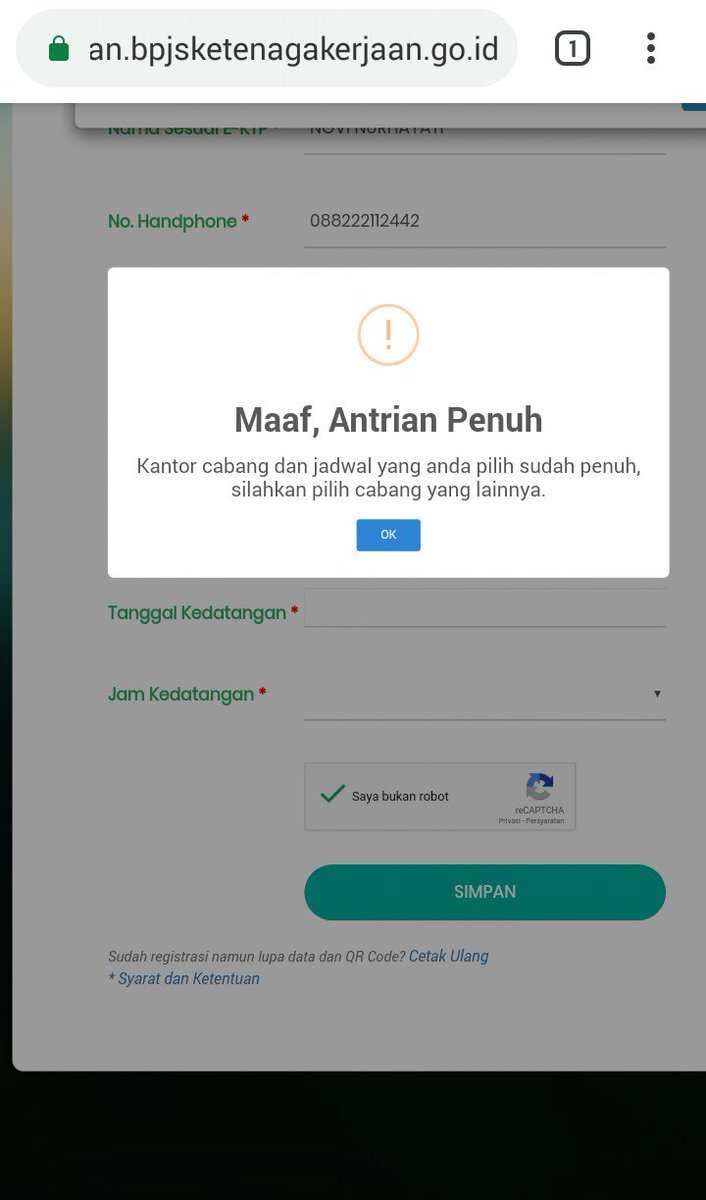Dismiss the dialog with OK button
Viewport: 706px width, 1200px height.
388,535
